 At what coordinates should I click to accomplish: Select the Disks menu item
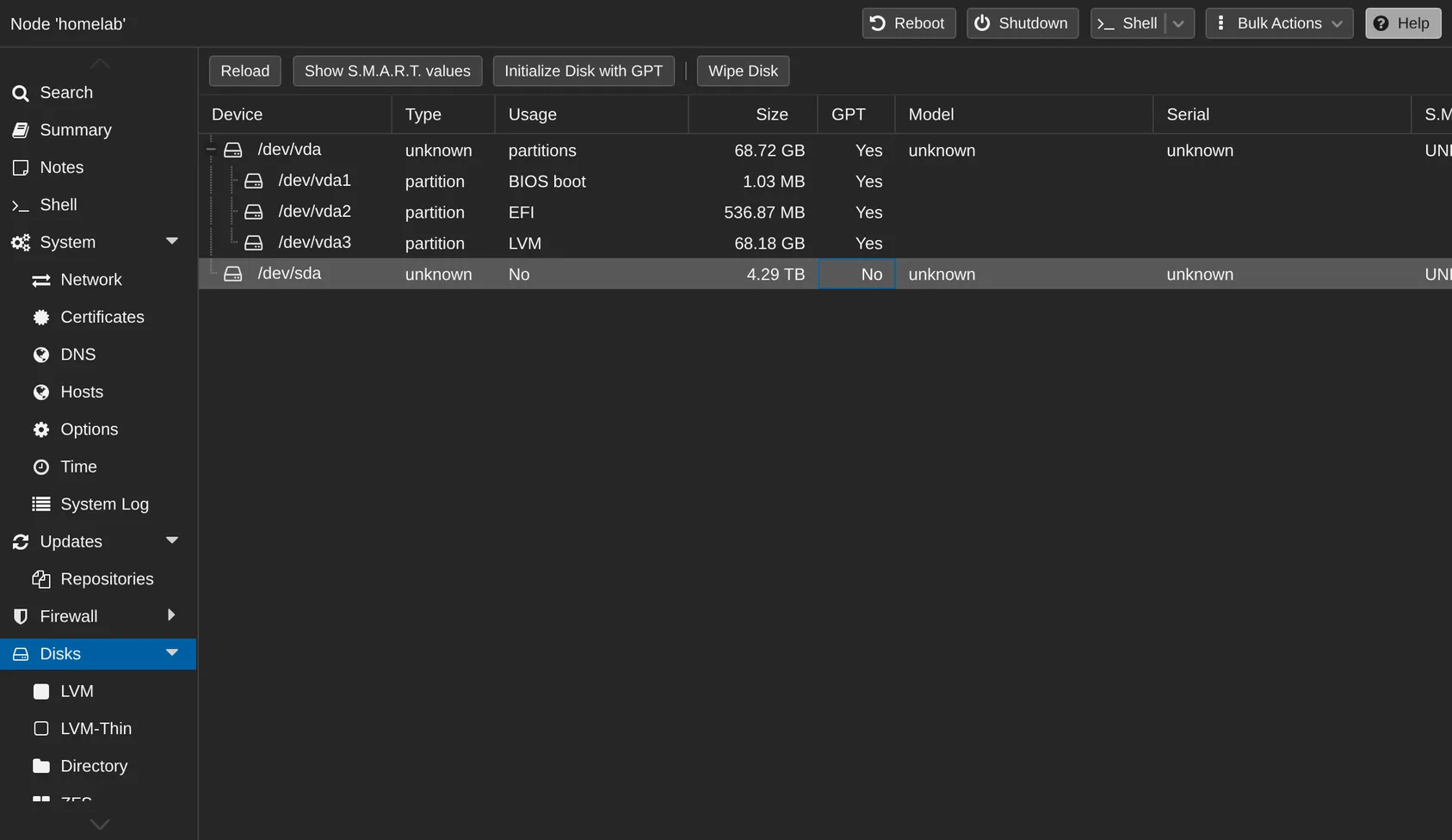click(x=99, y=654)
